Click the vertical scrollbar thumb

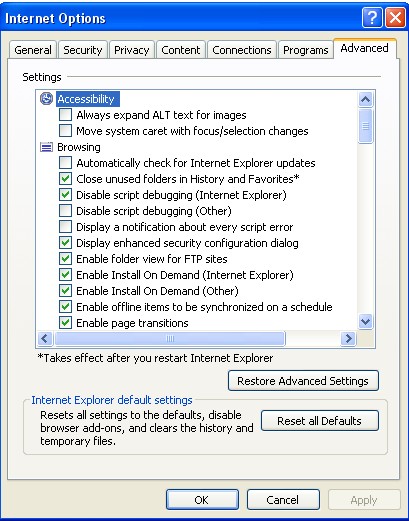366,127
